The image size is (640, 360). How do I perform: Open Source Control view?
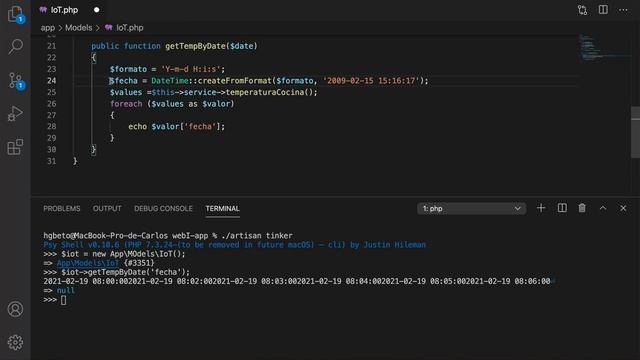click(16, 80)
